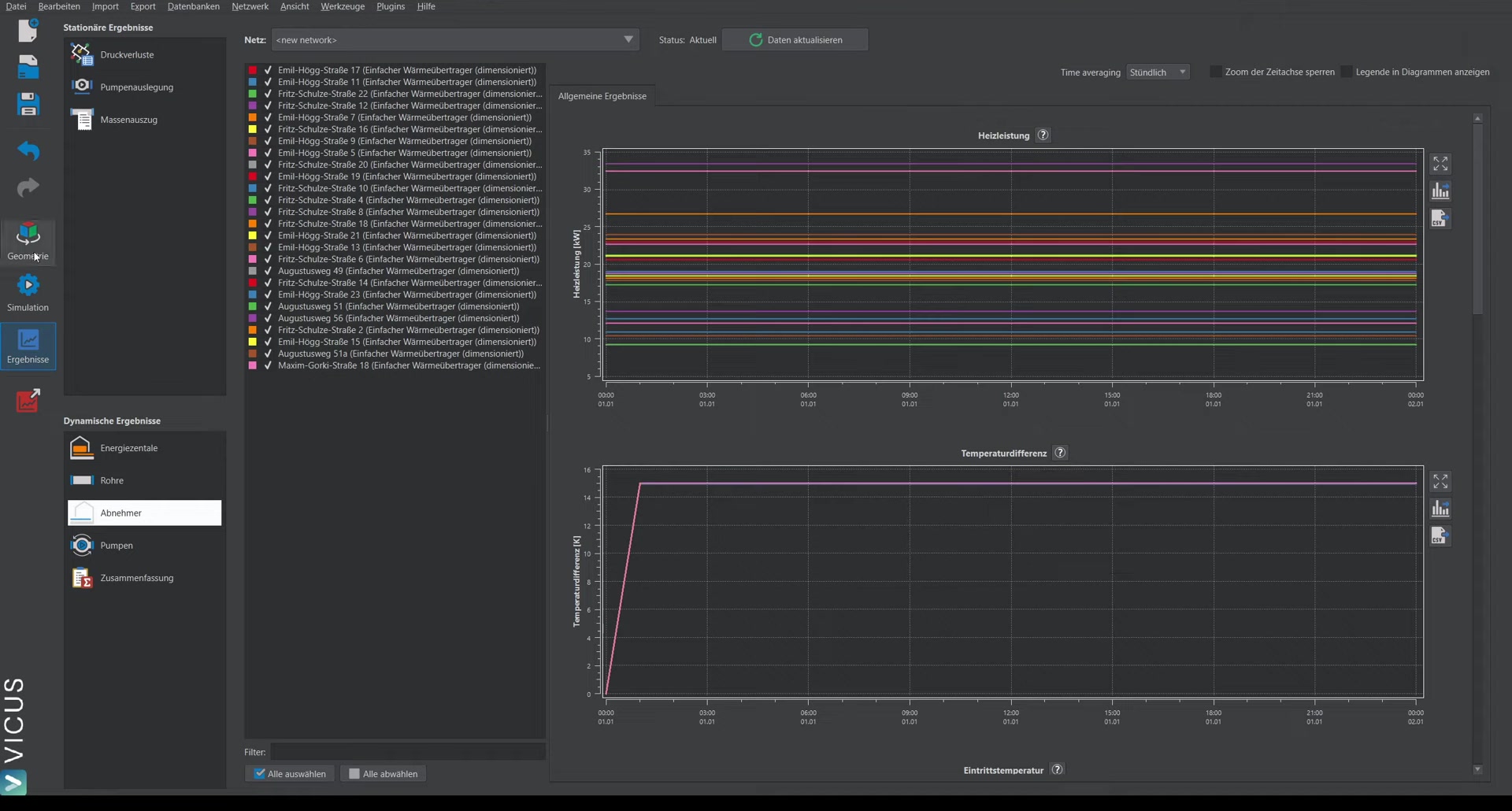Screen dimensions: 1512x811
Task: Show Rohre dynamic results
Action: pyautogui.click(x=145, y=480)
